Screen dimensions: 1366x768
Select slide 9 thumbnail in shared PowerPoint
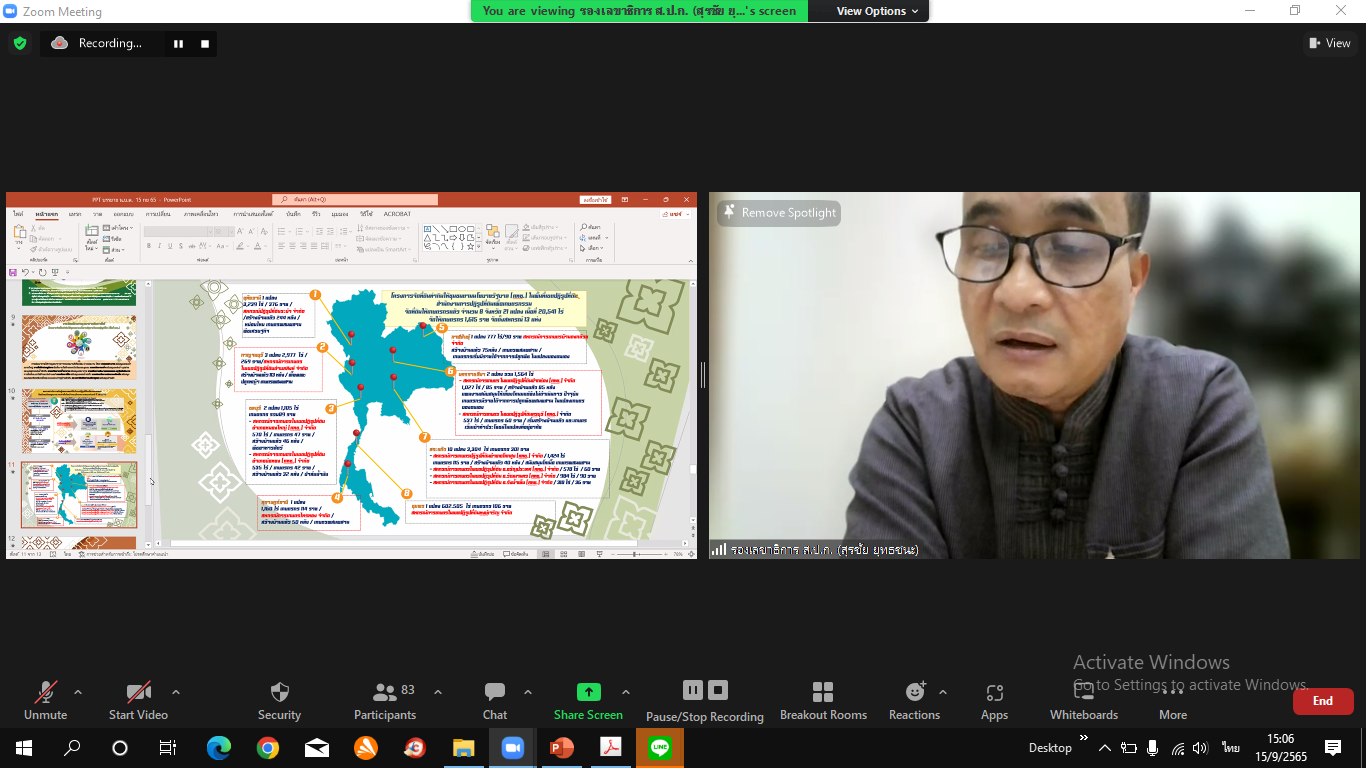tap(79, 346)
